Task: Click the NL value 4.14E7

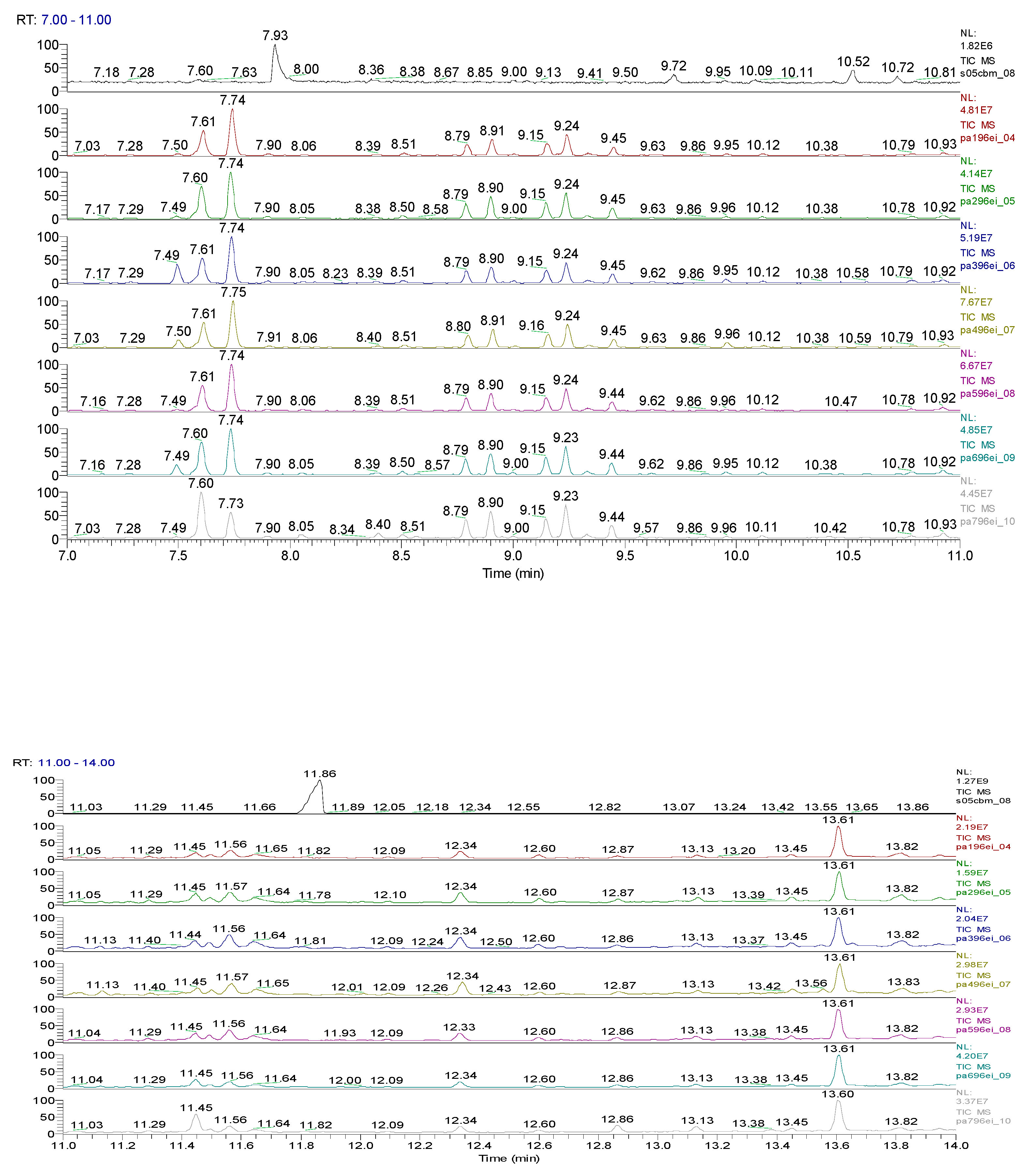Action: click(x=977, y=173)
